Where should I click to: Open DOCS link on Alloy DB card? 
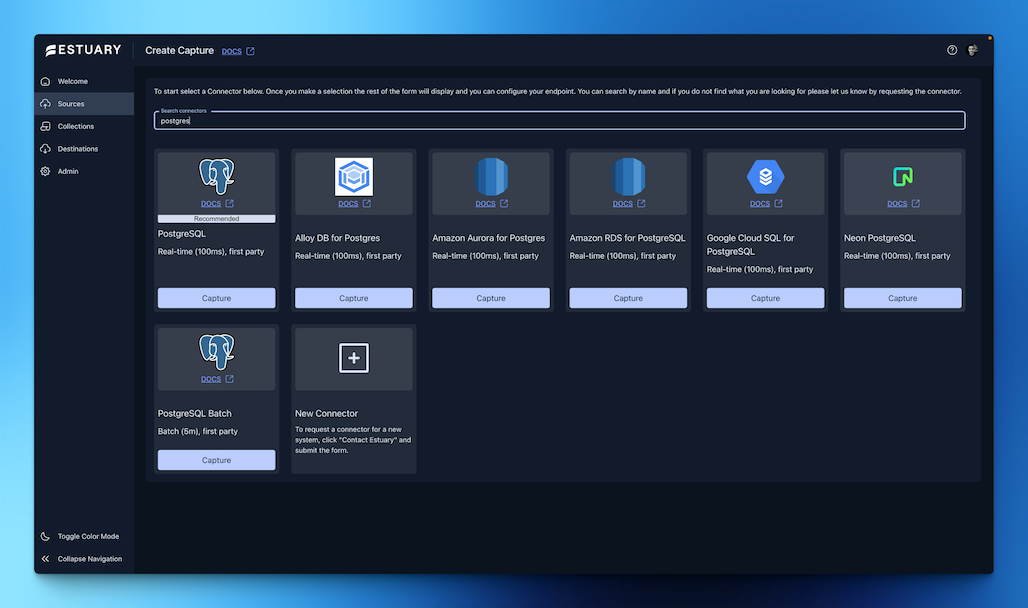coord(348,203)
